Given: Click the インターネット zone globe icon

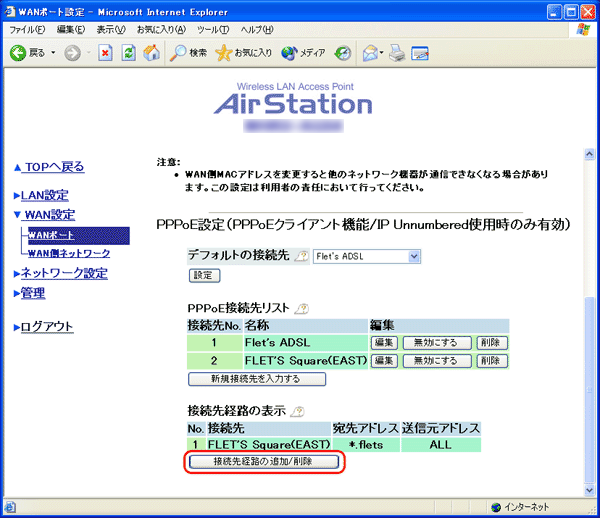Looking at the screenshot, I should (x=496, y=507).
